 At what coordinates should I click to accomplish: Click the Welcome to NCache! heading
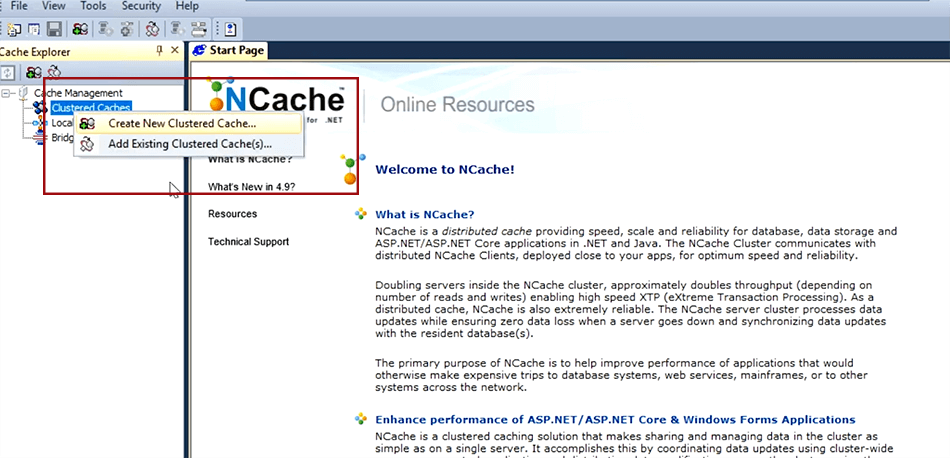tap(445, 170)
